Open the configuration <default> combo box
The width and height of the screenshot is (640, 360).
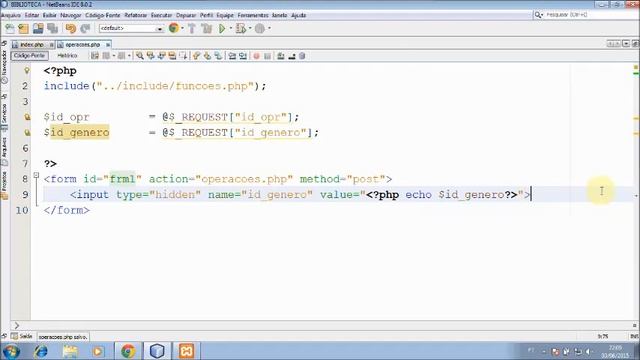tap(131, 28)
